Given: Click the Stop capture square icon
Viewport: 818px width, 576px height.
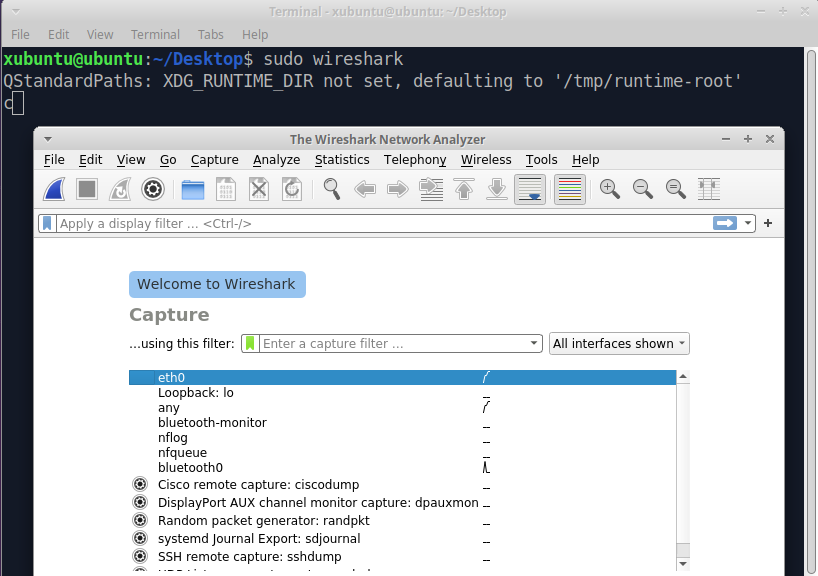Looking at the screenshot, I should pyautogui.click(x=87, y=189).
